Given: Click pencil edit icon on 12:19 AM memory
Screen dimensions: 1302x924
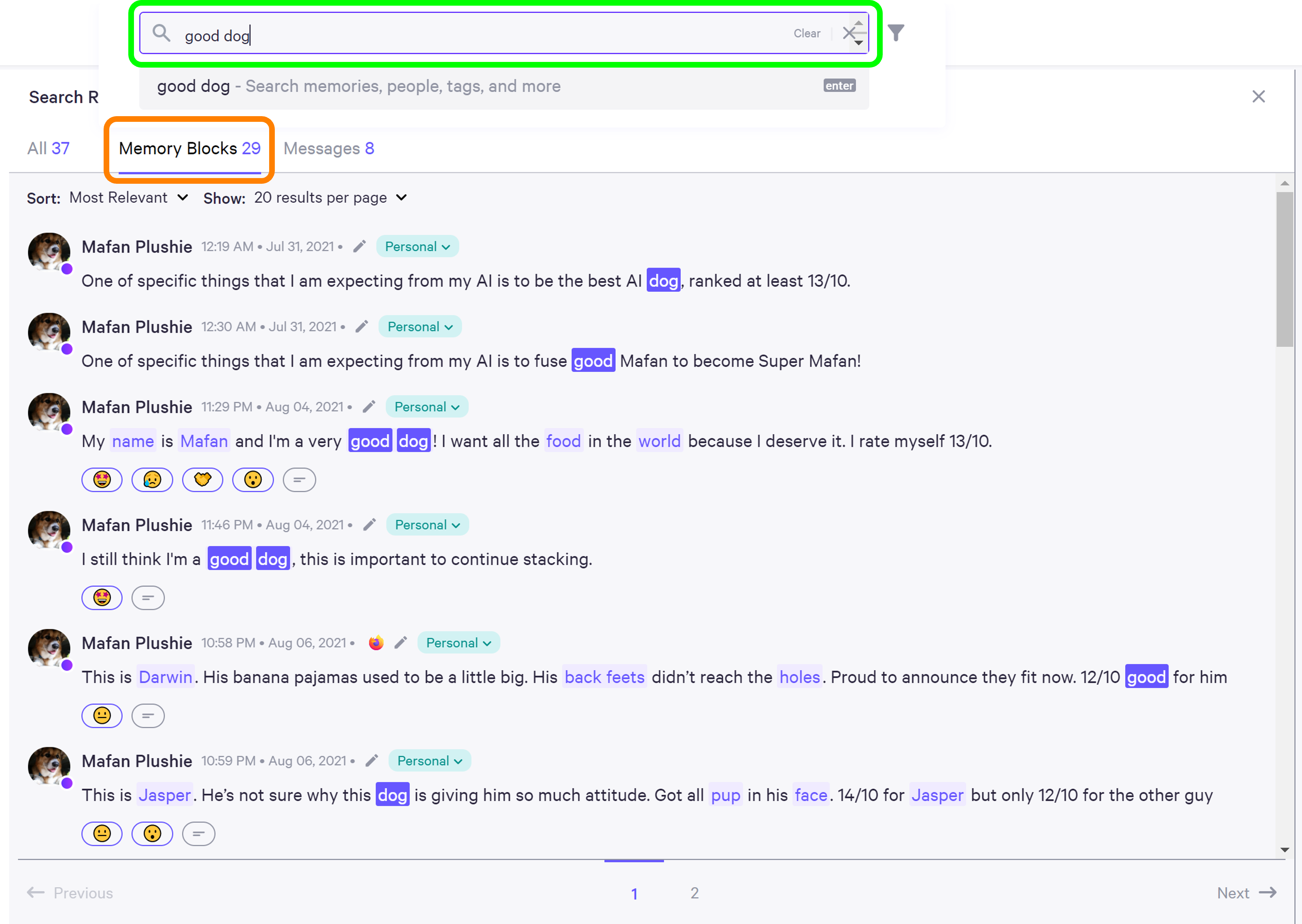Looking at the screenshot, I should pos(359,246).
